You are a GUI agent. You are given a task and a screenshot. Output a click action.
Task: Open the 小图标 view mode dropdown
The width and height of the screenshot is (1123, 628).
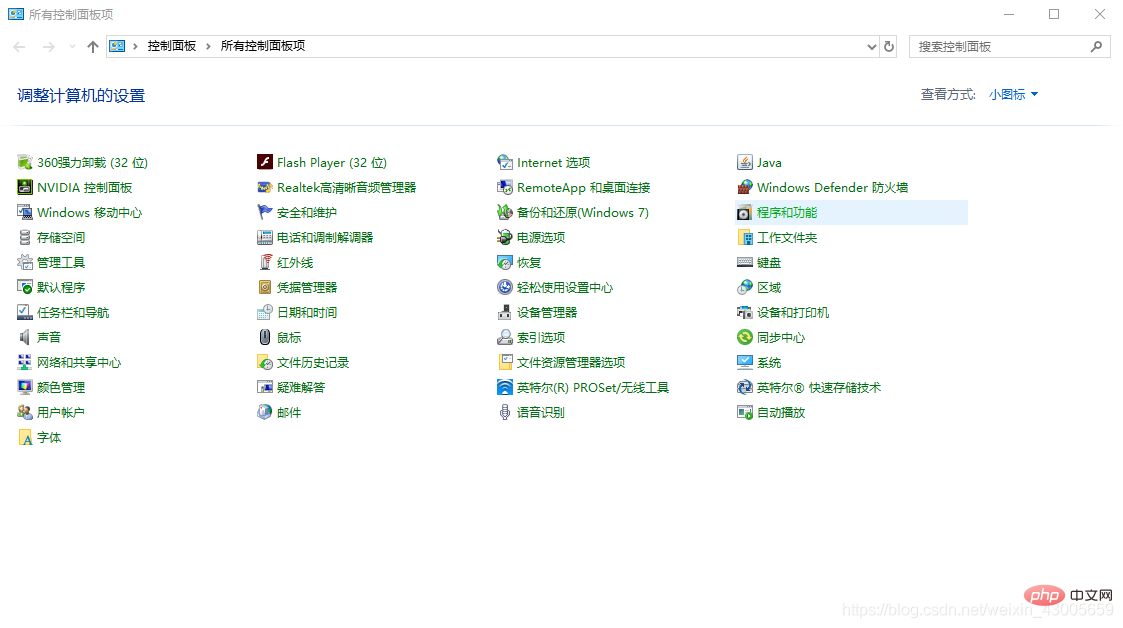tap(1013, 95)
